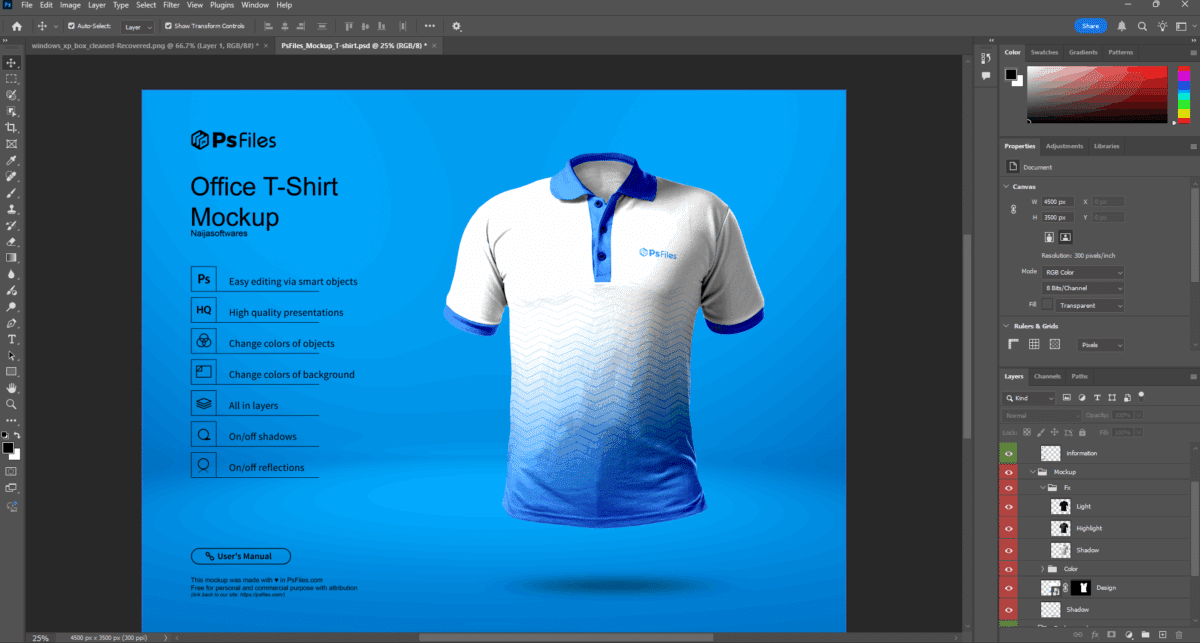
Task: Select the Zoom tool in the toolbar
Action: click(x=11, y=404)
